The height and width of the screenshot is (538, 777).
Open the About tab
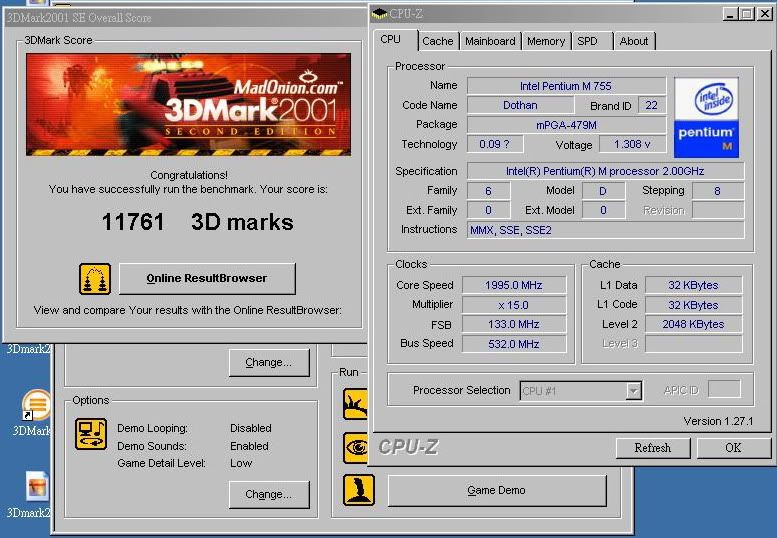pyautogui.click(x=634, y=41)
